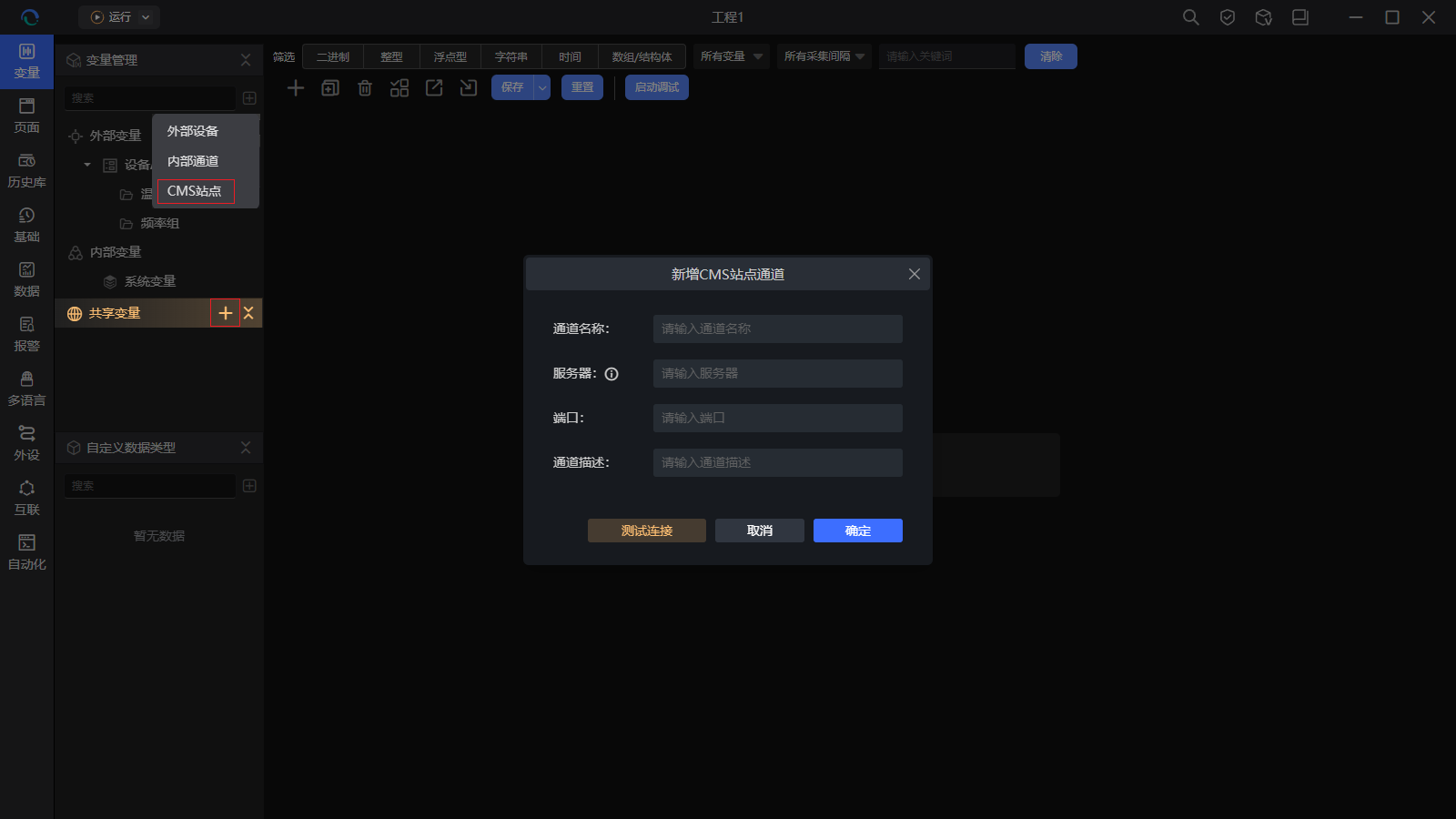Click the X icon beside 共享变量
Screen dimensions: 1456x819
coord(248,313)
